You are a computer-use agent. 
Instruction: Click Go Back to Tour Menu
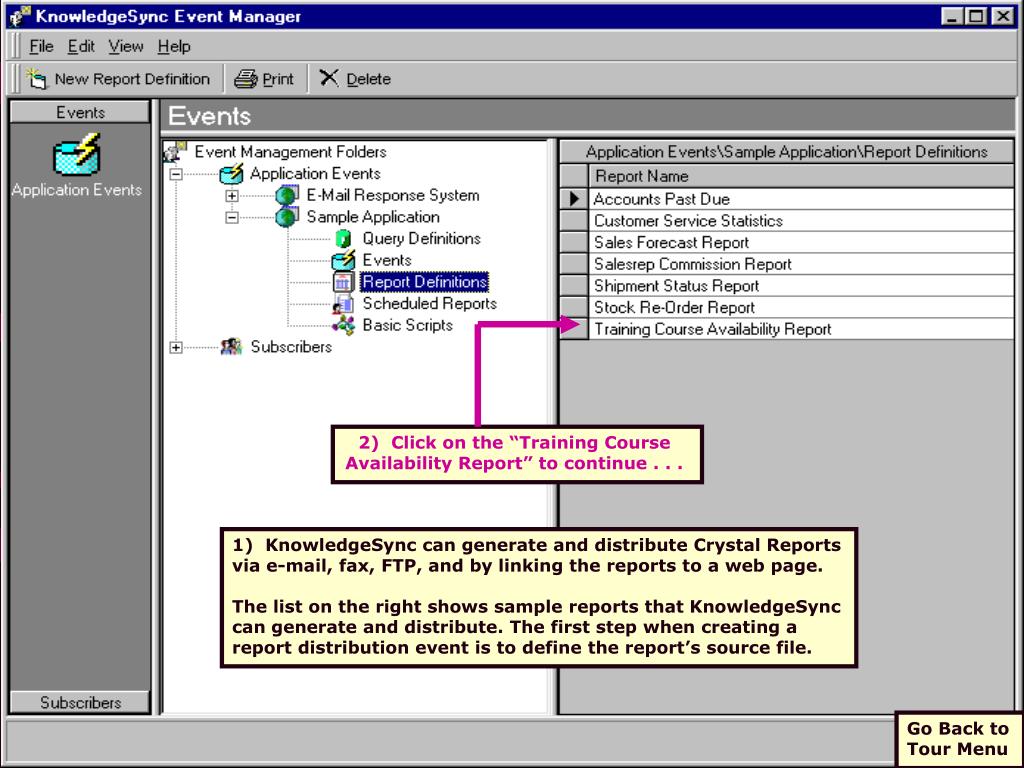click(957, 739)
